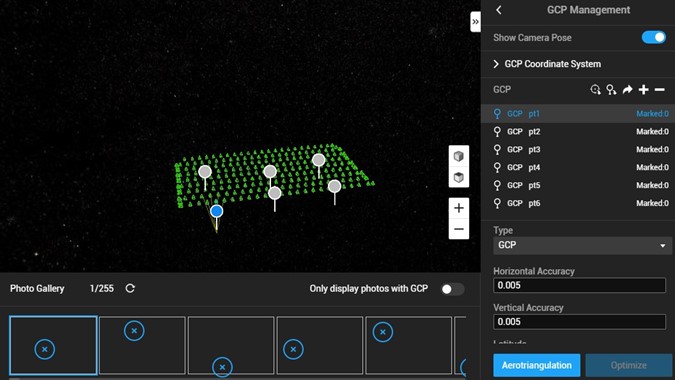Viewport: 675px width, 380px height.
Task: Select GCP pt3 row in list
Action: [578, 149]
